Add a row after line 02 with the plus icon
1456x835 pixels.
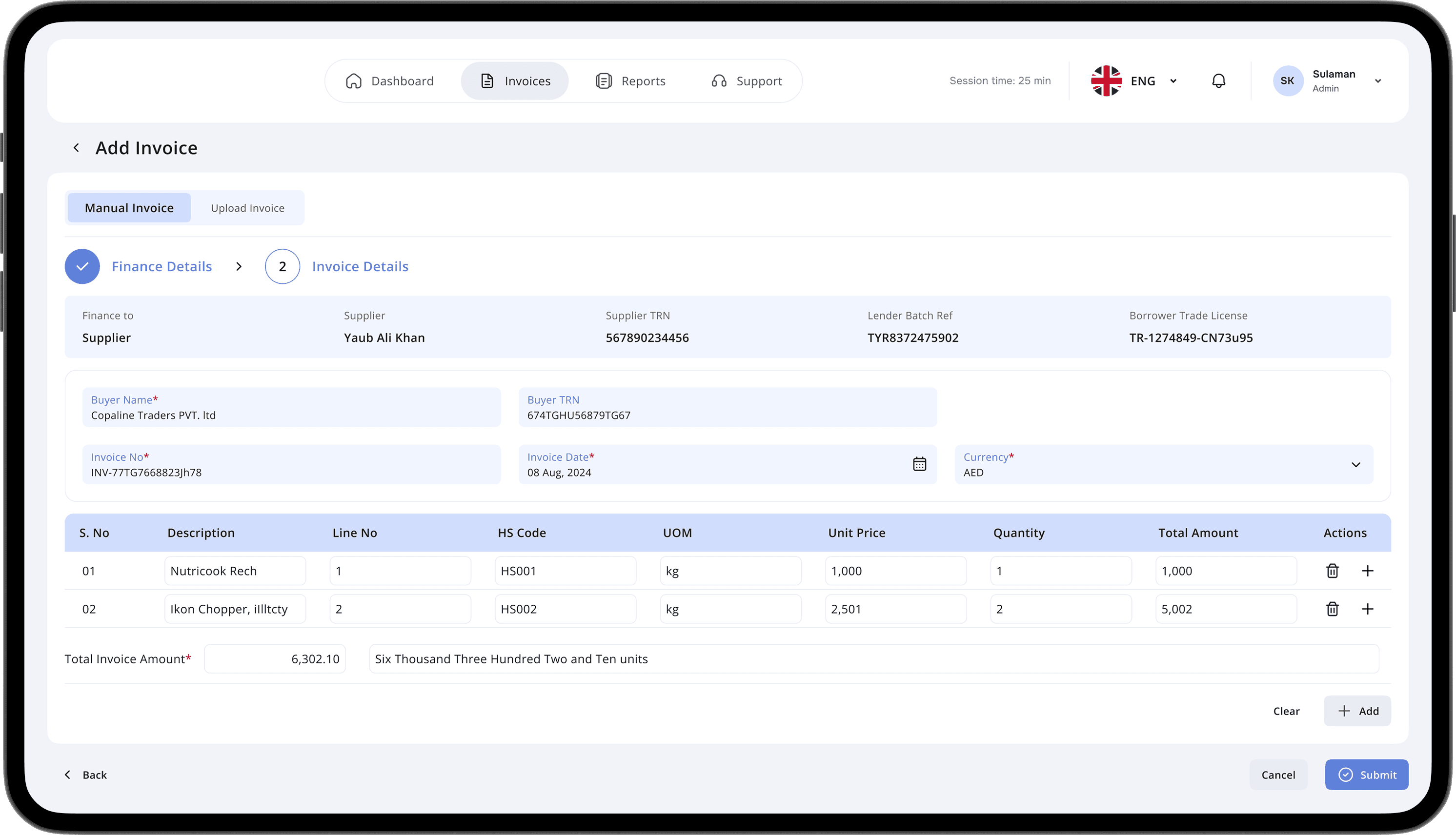click(x=1368, y=609)
